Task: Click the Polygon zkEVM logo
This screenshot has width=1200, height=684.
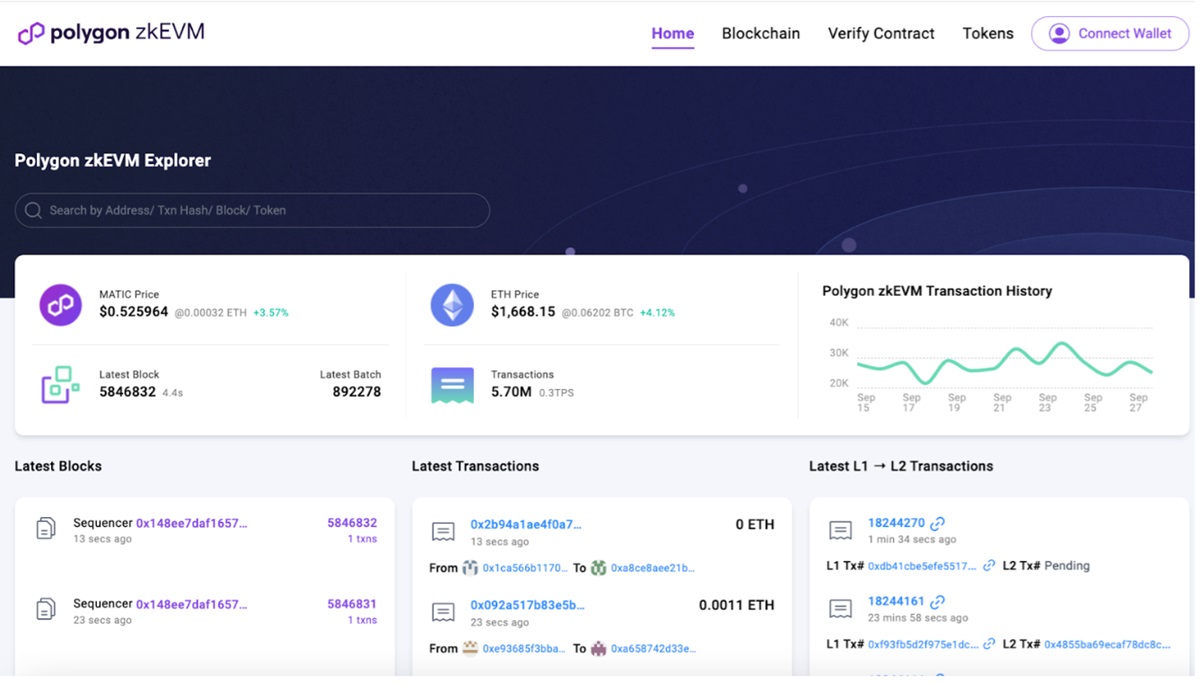Action: pos(111,32)
